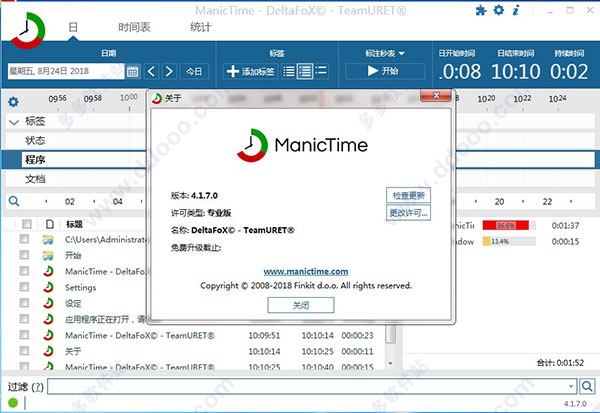Click the date field 星期五, 8月24日 2018
This screenshot has height=413, width=600.
click(66, 71)
